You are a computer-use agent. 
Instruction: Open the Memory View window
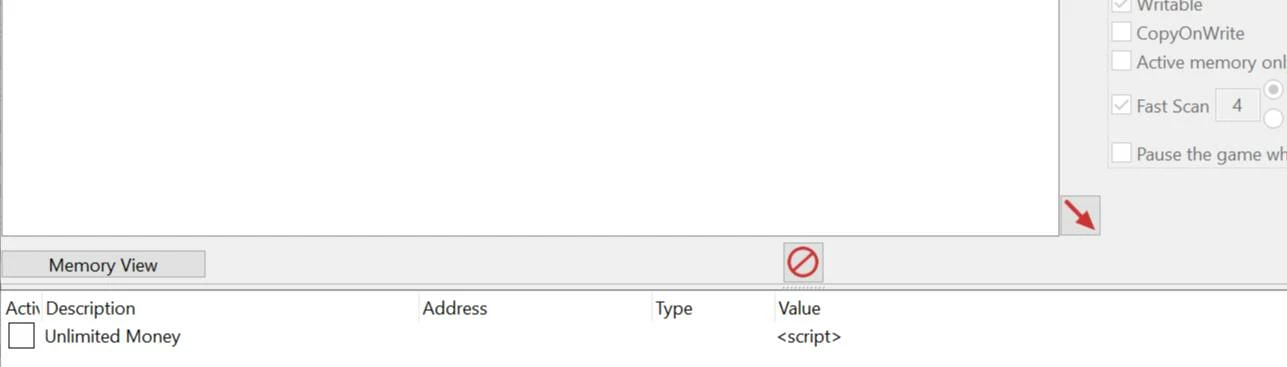(x=103, y=265)
